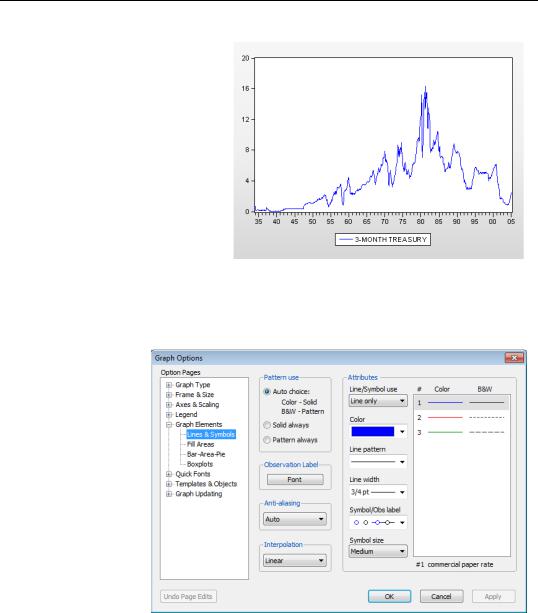
Task: Open the Symbol/Obs label dropdown
Action: pyautogui.click(x=378, y=523)
